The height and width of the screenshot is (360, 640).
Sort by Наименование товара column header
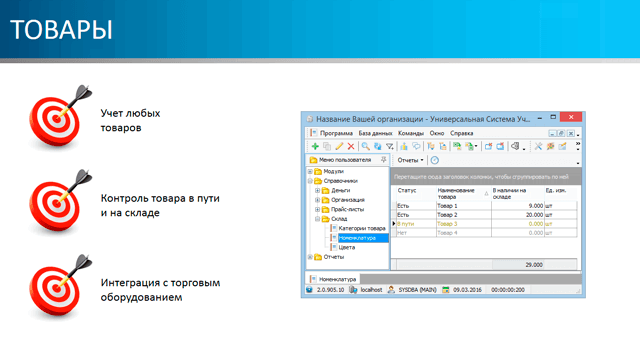(463, 193)
